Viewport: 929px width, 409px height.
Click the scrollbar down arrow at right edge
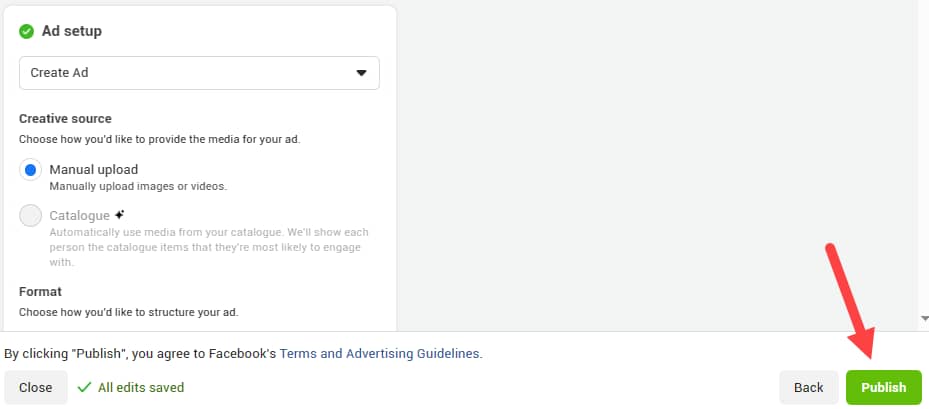point(924,319)
